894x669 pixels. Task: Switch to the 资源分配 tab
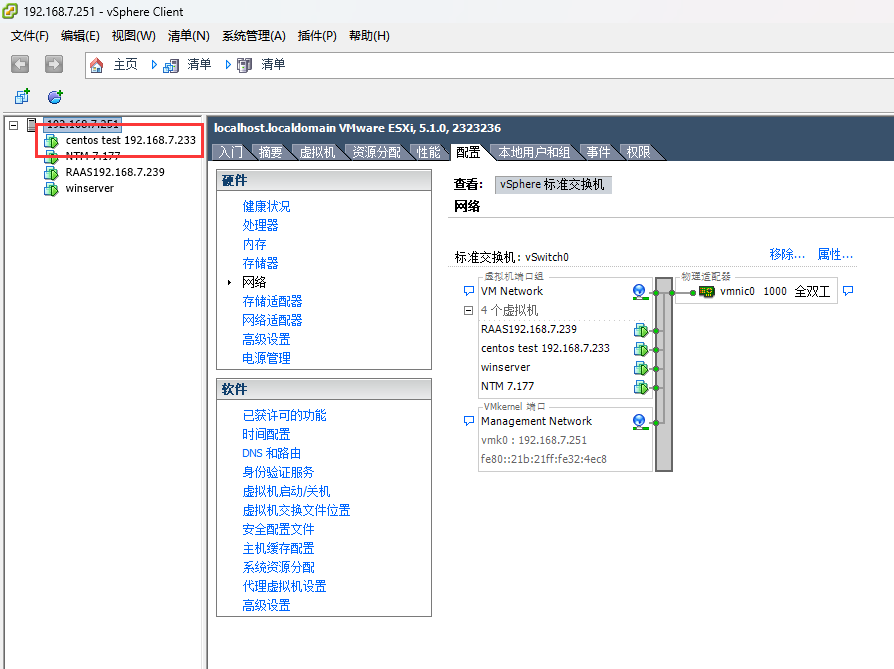[x=376, y=152]
